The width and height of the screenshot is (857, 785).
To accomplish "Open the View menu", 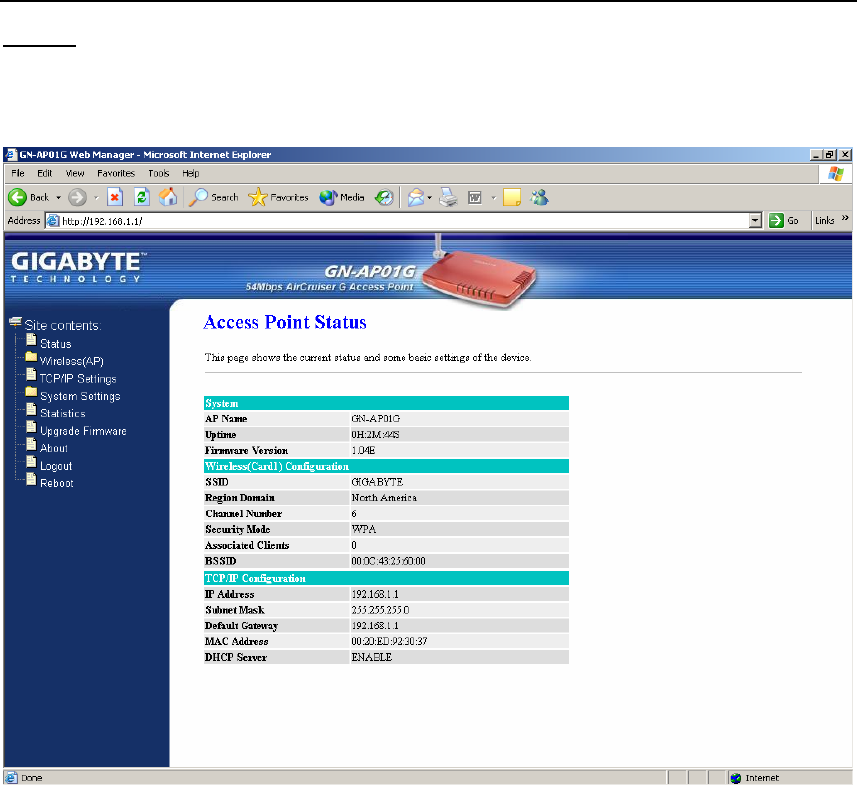I will click(75, 173).
